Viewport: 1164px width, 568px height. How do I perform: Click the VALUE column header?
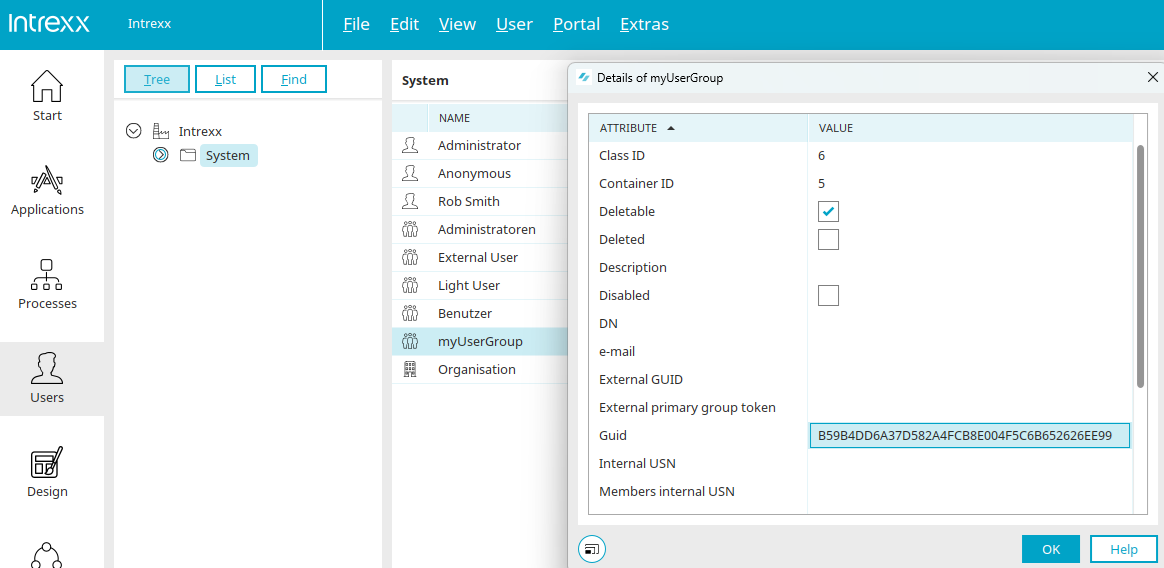970,128
